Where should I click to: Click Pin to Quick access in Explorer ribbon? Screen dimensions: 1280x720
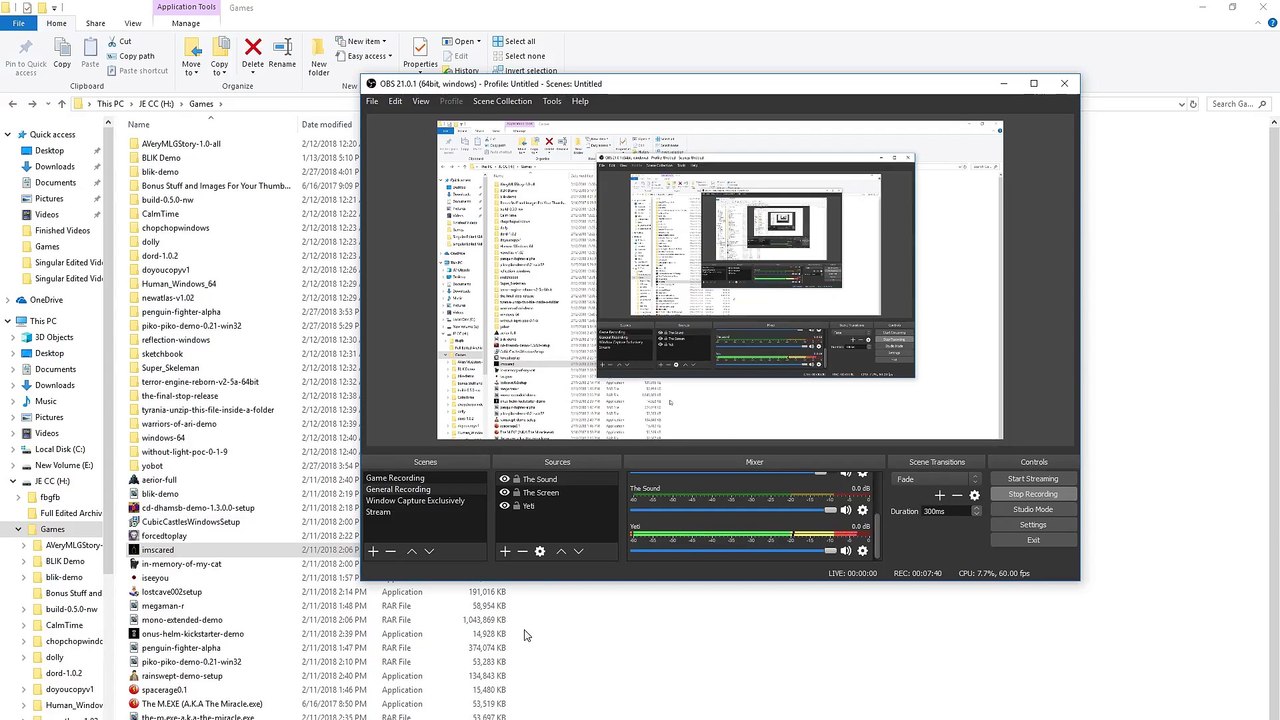click(26, 56)
